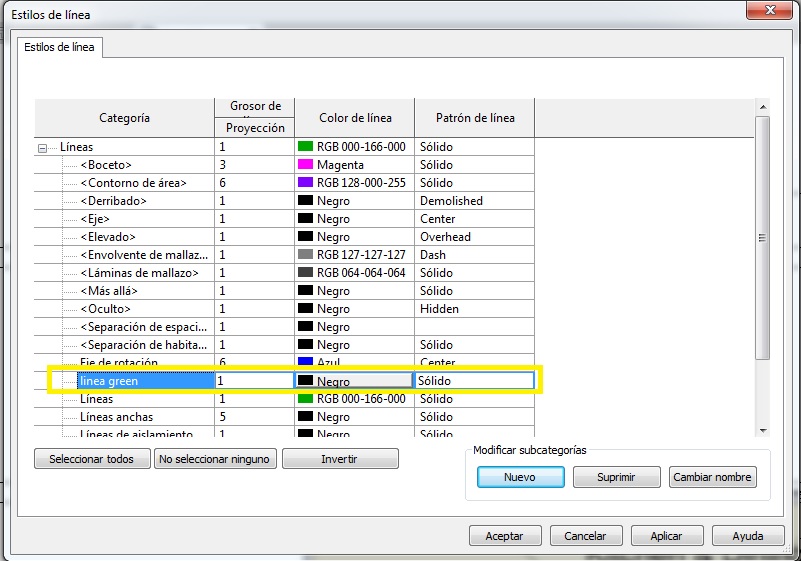The height and width of the screenshot is (561, 801).
Task: Click the Negro color button for línea green
Action: [353, 381]
